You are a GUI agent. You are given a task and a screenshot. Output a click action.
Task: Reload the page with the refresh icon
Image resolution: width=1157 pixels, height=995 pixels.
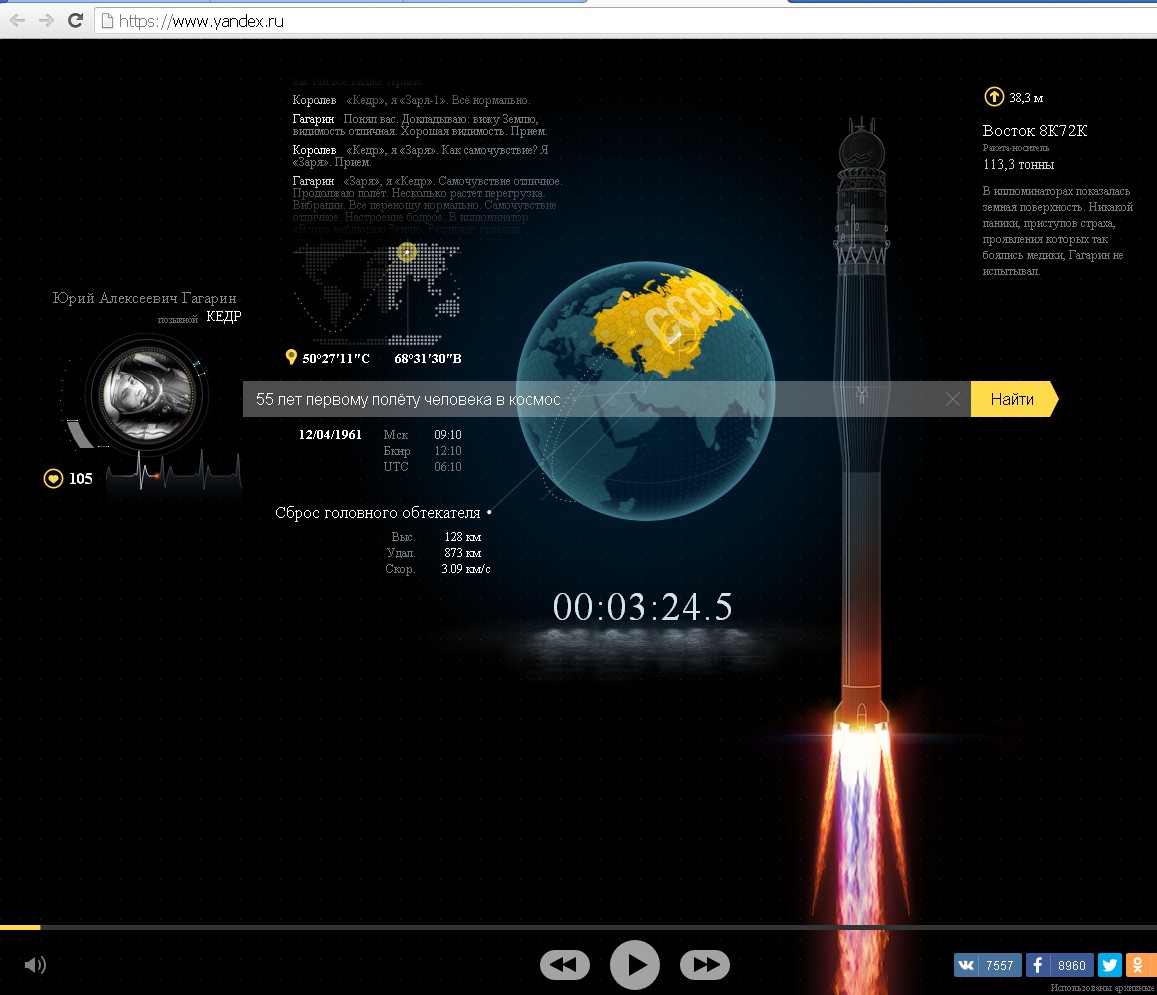(x=75, y=20)
